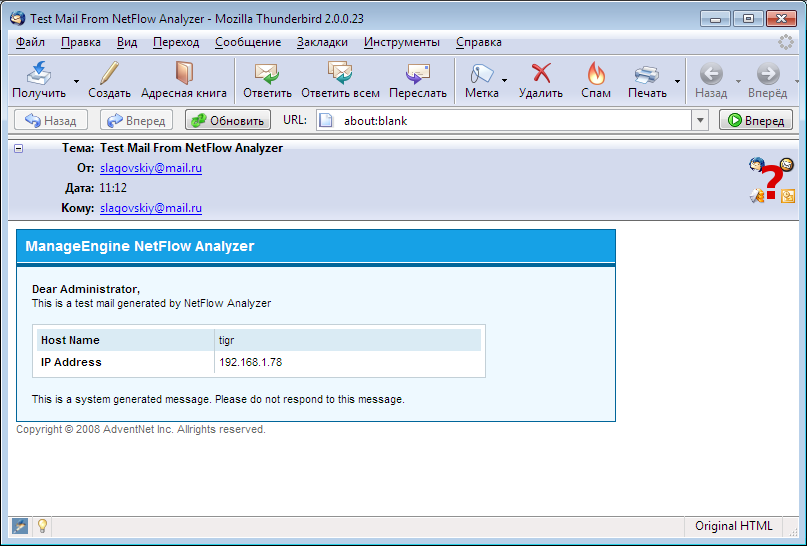Open the Печать print dropdown arrow
Screen dimensions: 807x546
tap(677, 81)
